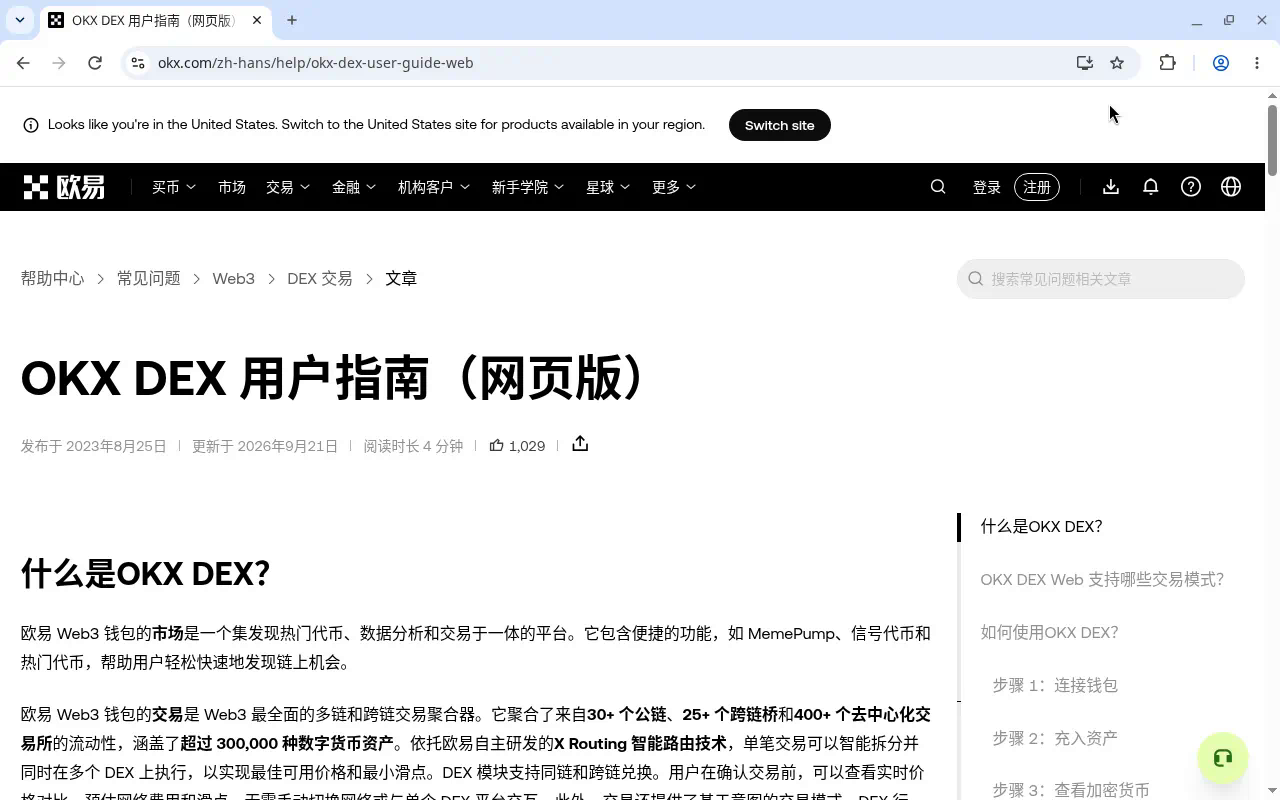The image size is (1280, 800).
Task: Expand the 交易 dropdown menu
Action: coord(288,187)
